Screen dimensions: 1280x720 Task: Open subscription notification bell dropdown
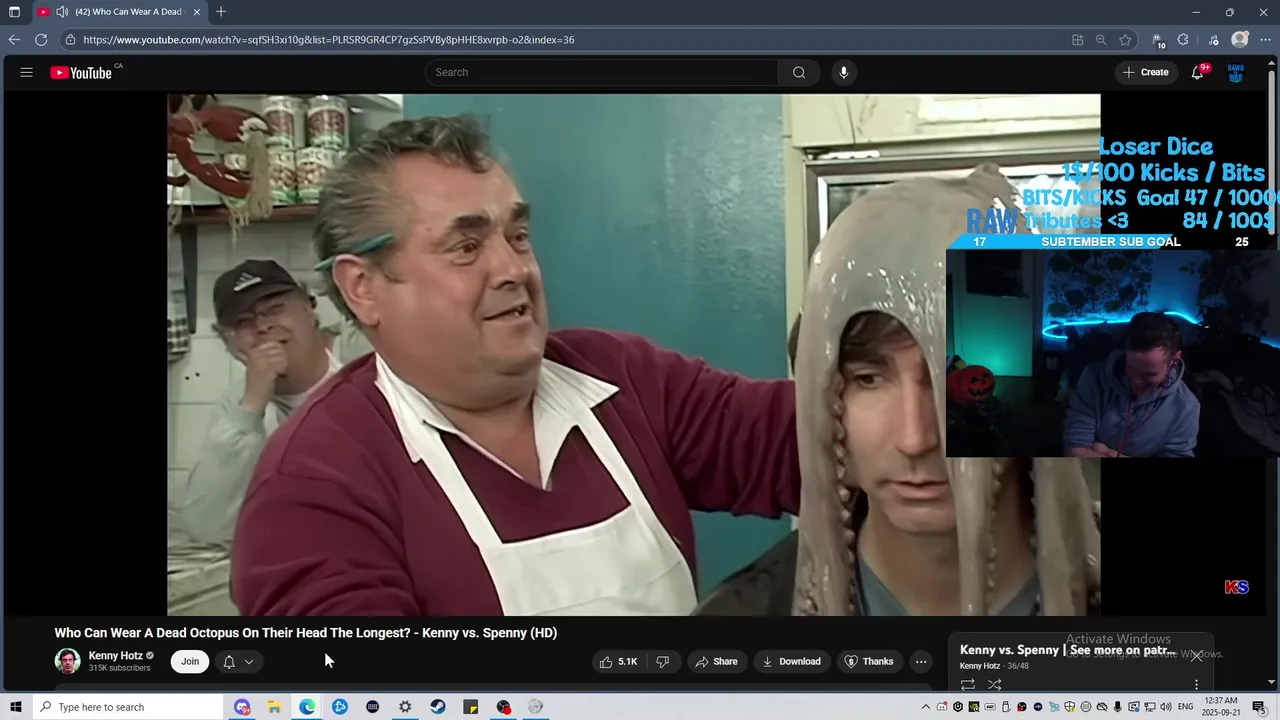238,661
